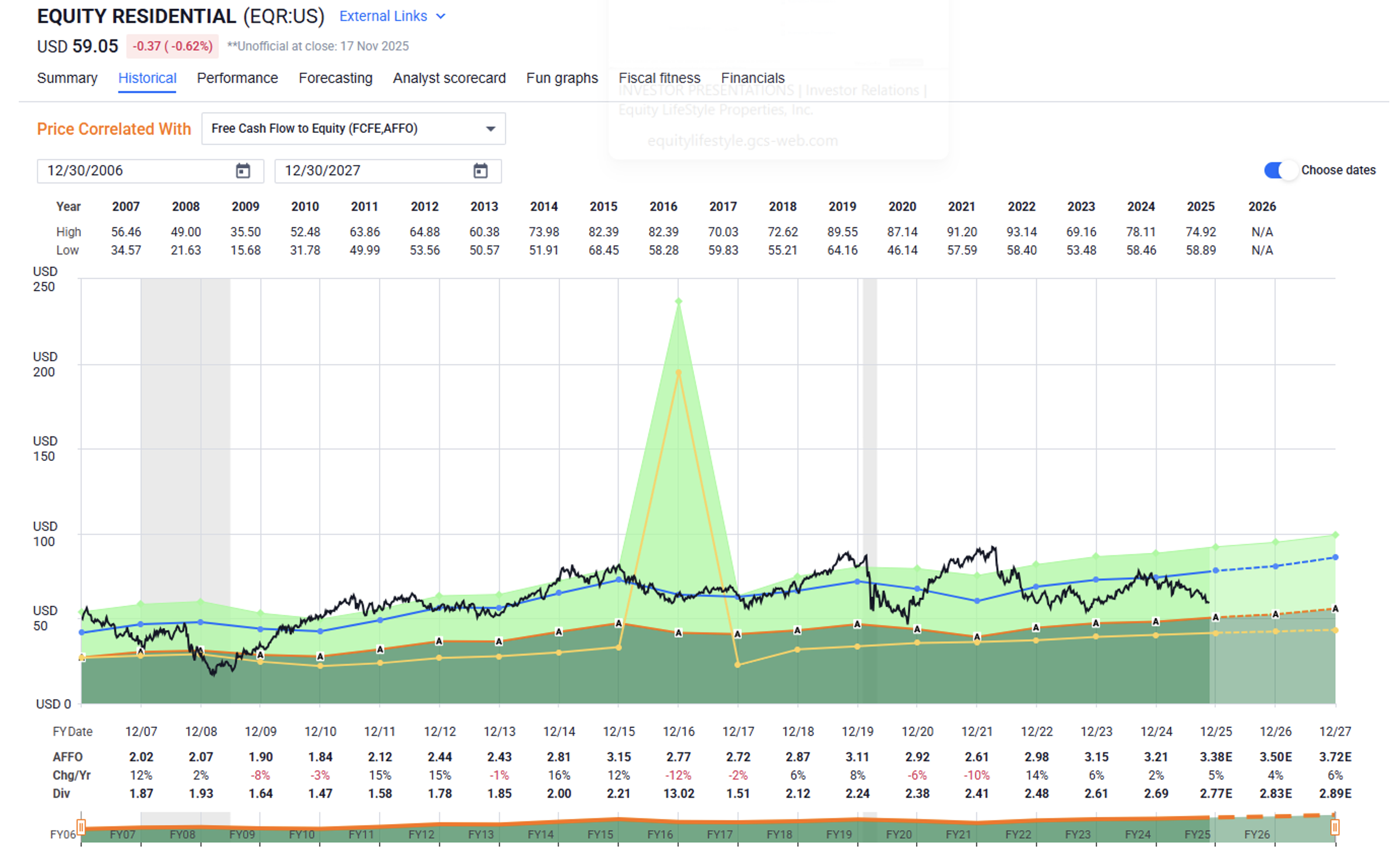Open the start date calendar picker icon

(x=242, y=171)
